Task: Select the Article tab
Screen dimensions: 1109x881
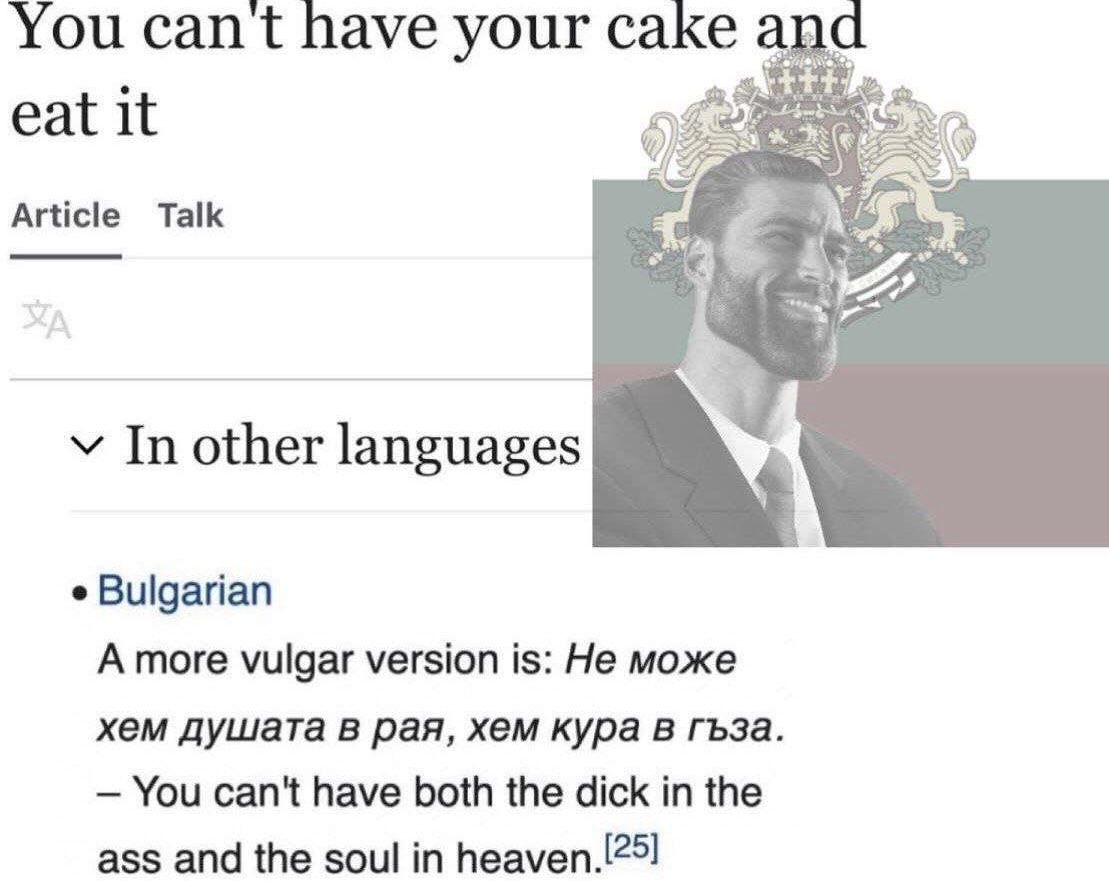Action: [x=65, y=216]
